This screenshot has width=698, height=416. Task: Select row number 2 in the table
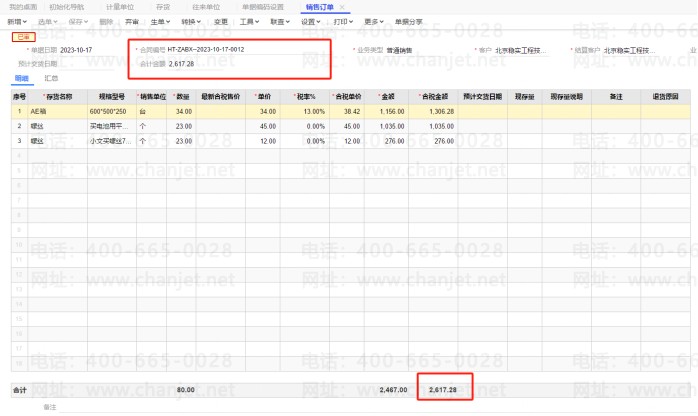(x=19, y=126)
